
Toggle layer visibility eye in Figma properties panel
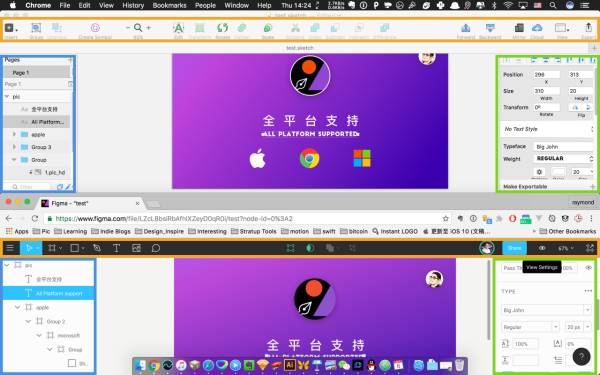[x=589, y=267]
